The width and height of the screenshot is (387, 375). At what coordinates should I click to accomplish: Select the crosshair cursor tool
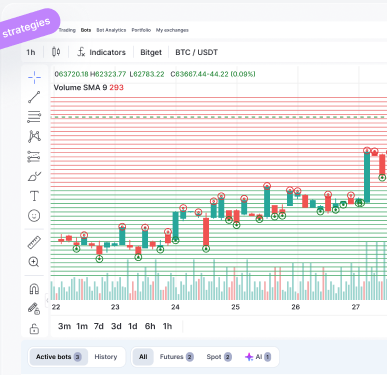point(34,77)
